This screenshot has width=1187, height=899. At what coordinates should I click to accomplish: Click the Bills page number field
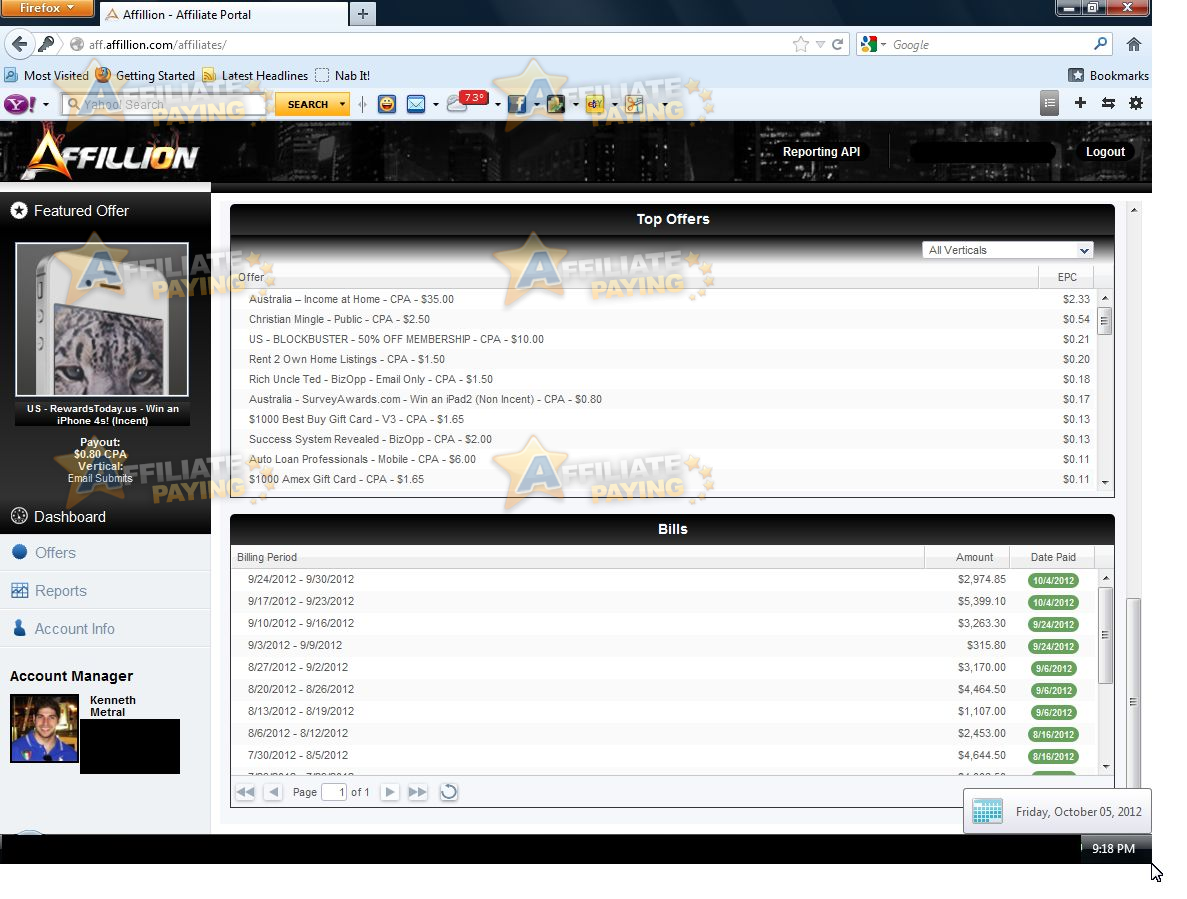334,792
